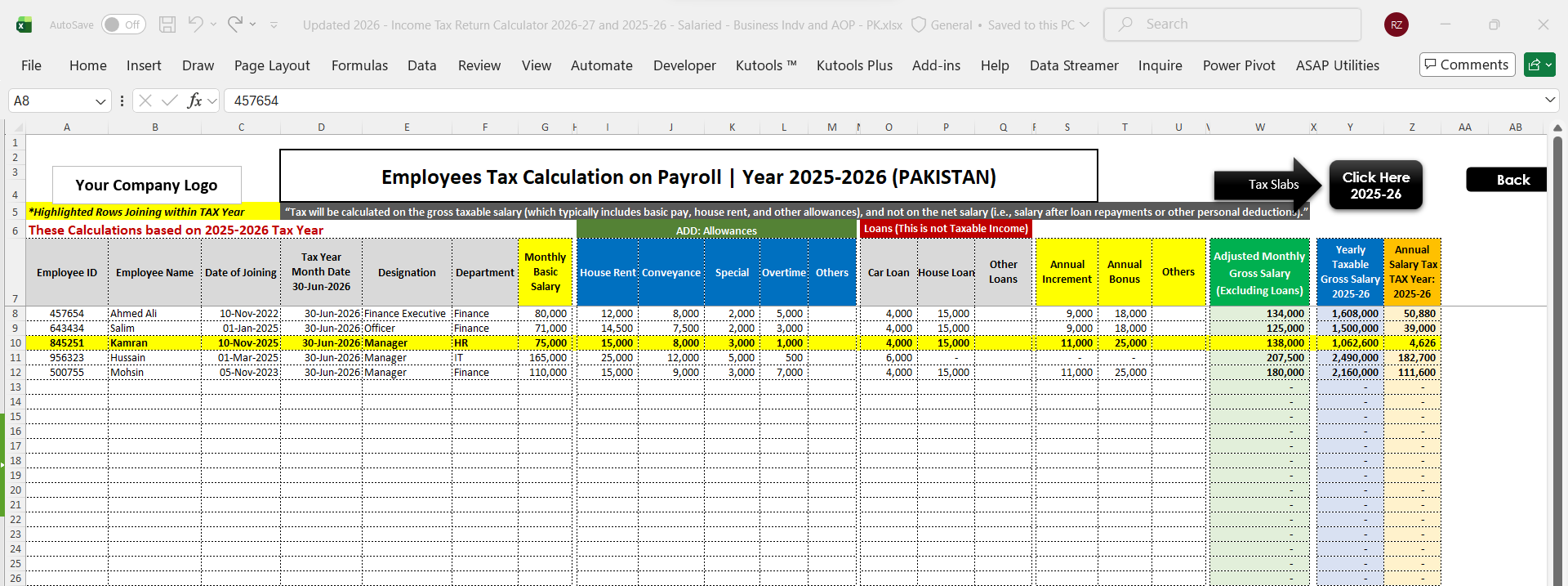
Task: Open the Help tab
Action: (x=995, y=65)
